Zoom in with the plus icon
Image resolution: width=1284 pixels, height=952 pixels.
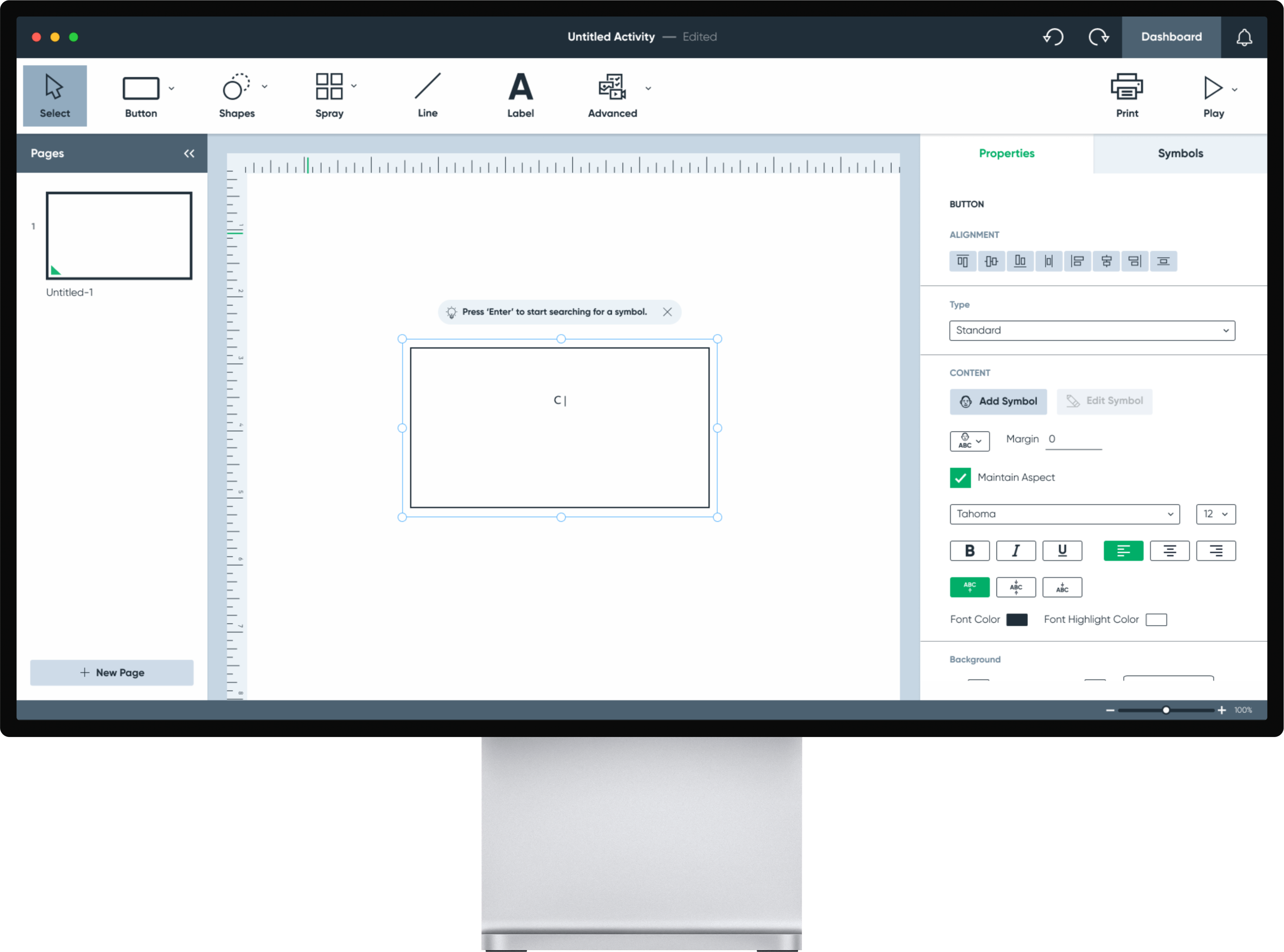click(1221, 710)
